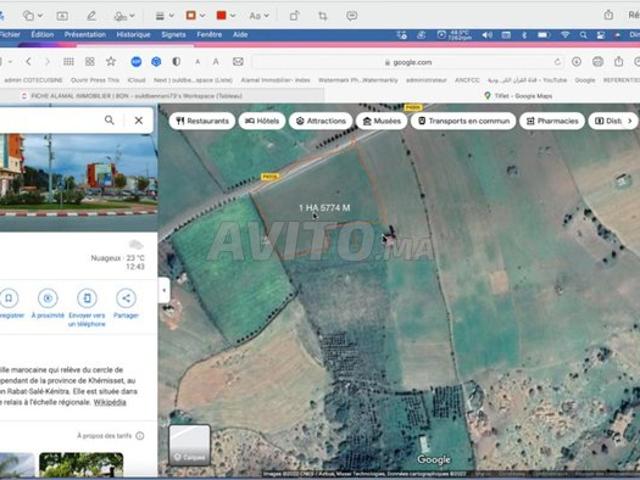Select the Transports en commun chip
The image size is (640, 480).
click(463, 121)
